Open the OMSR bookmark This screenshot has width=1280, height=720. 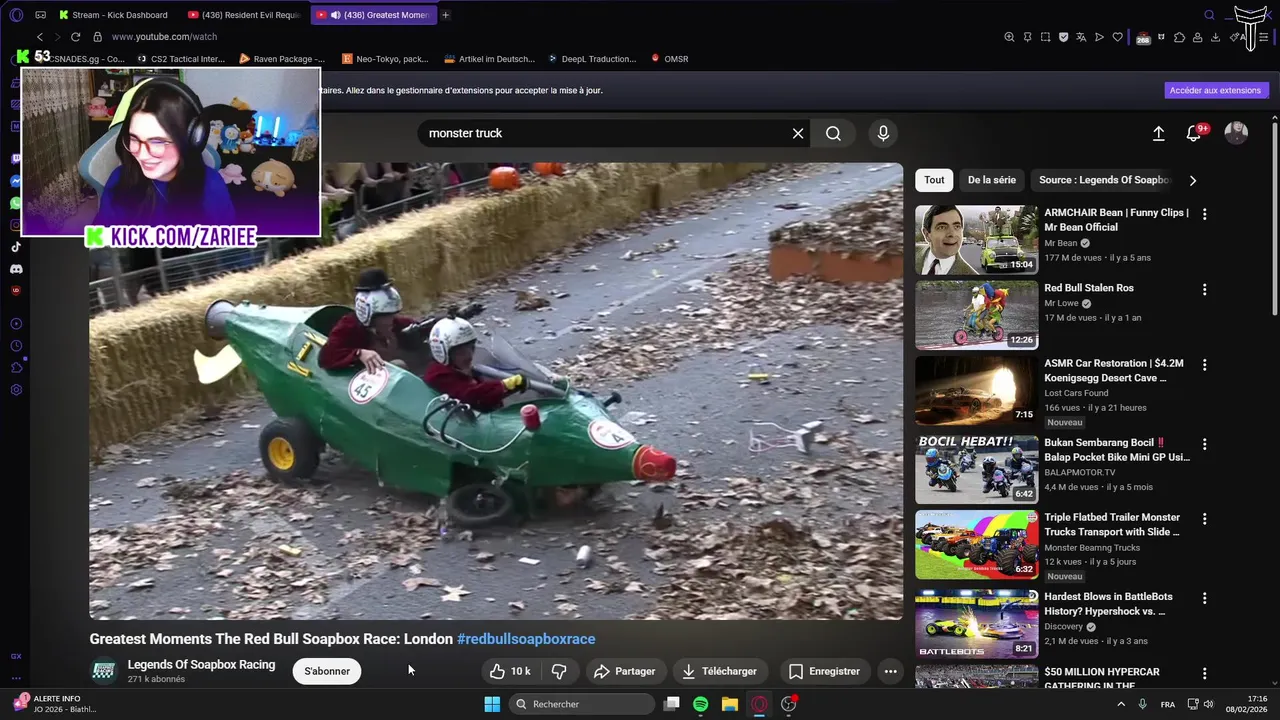669,59
